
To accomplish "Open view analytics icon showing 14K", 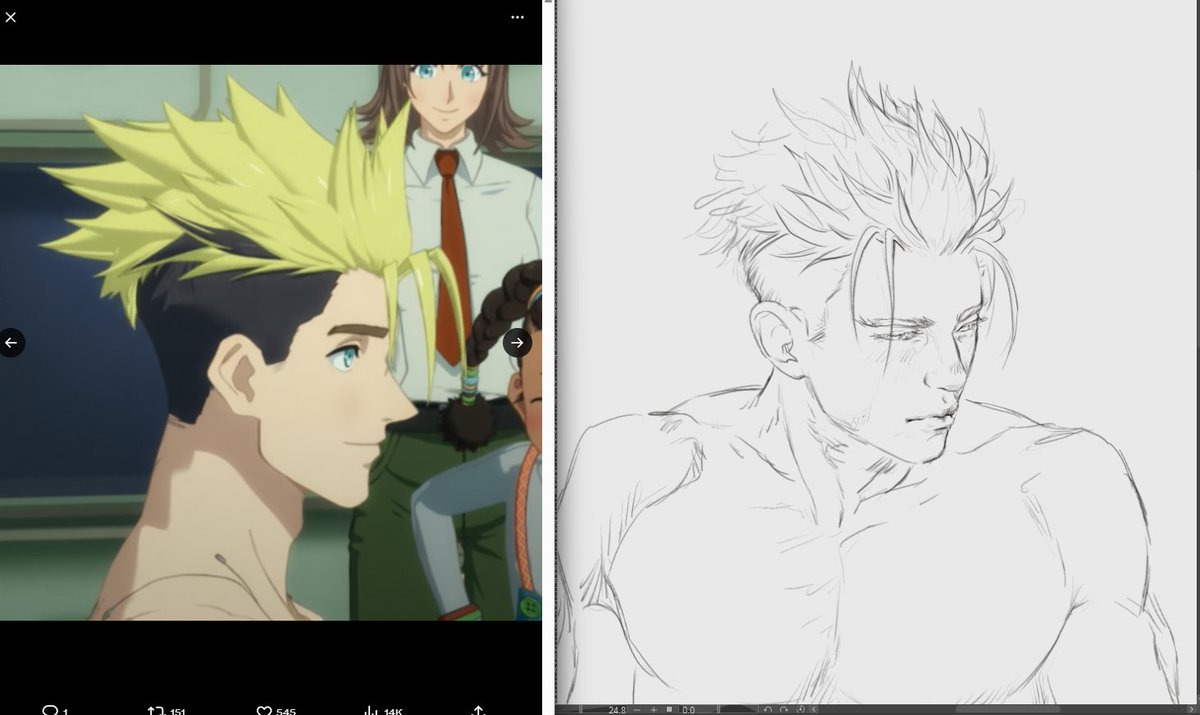I will point(371,710).
